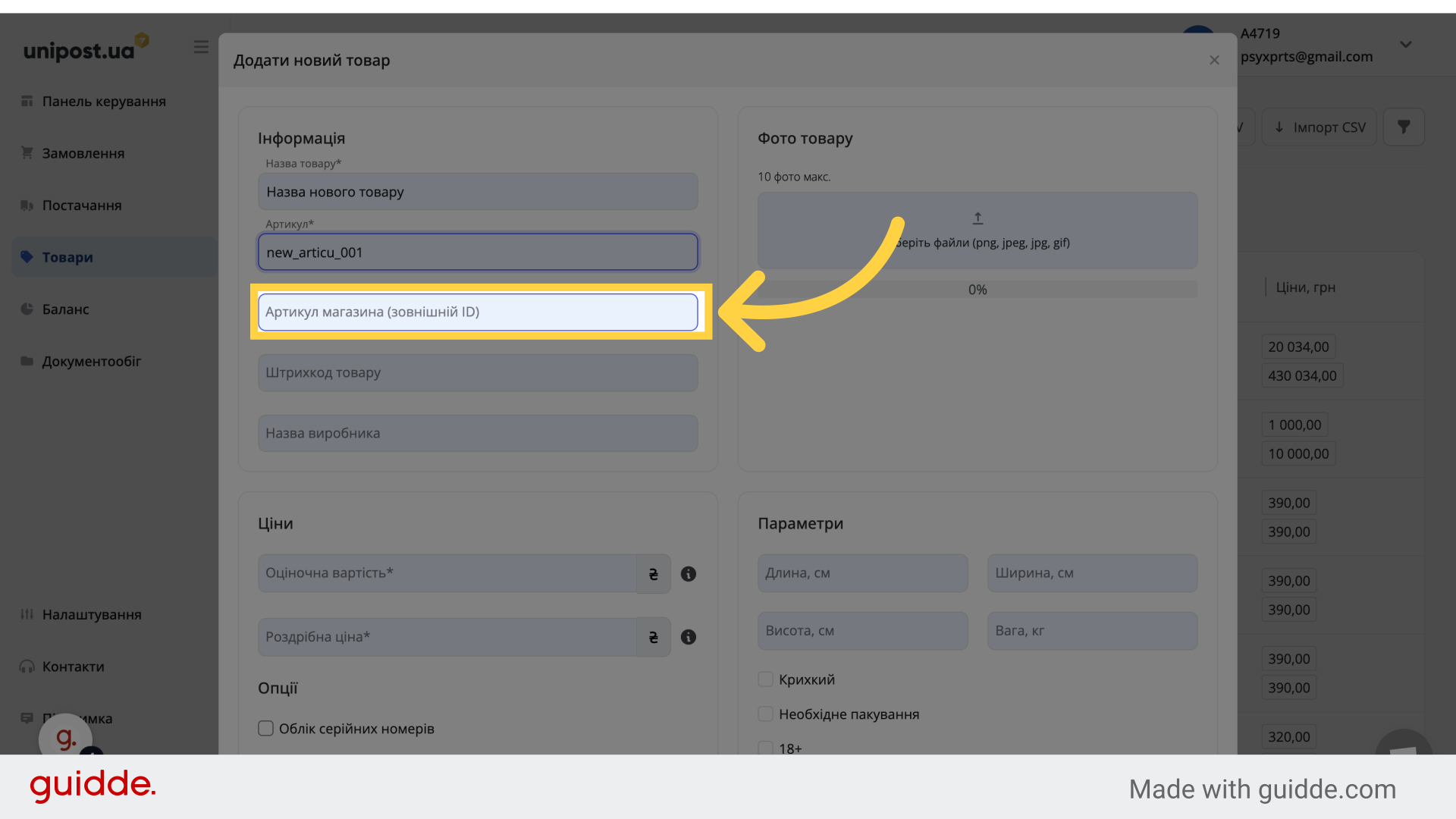
Task: Click the A4719 account ID
Action: pyautogui.click(x=1260, y=33)
